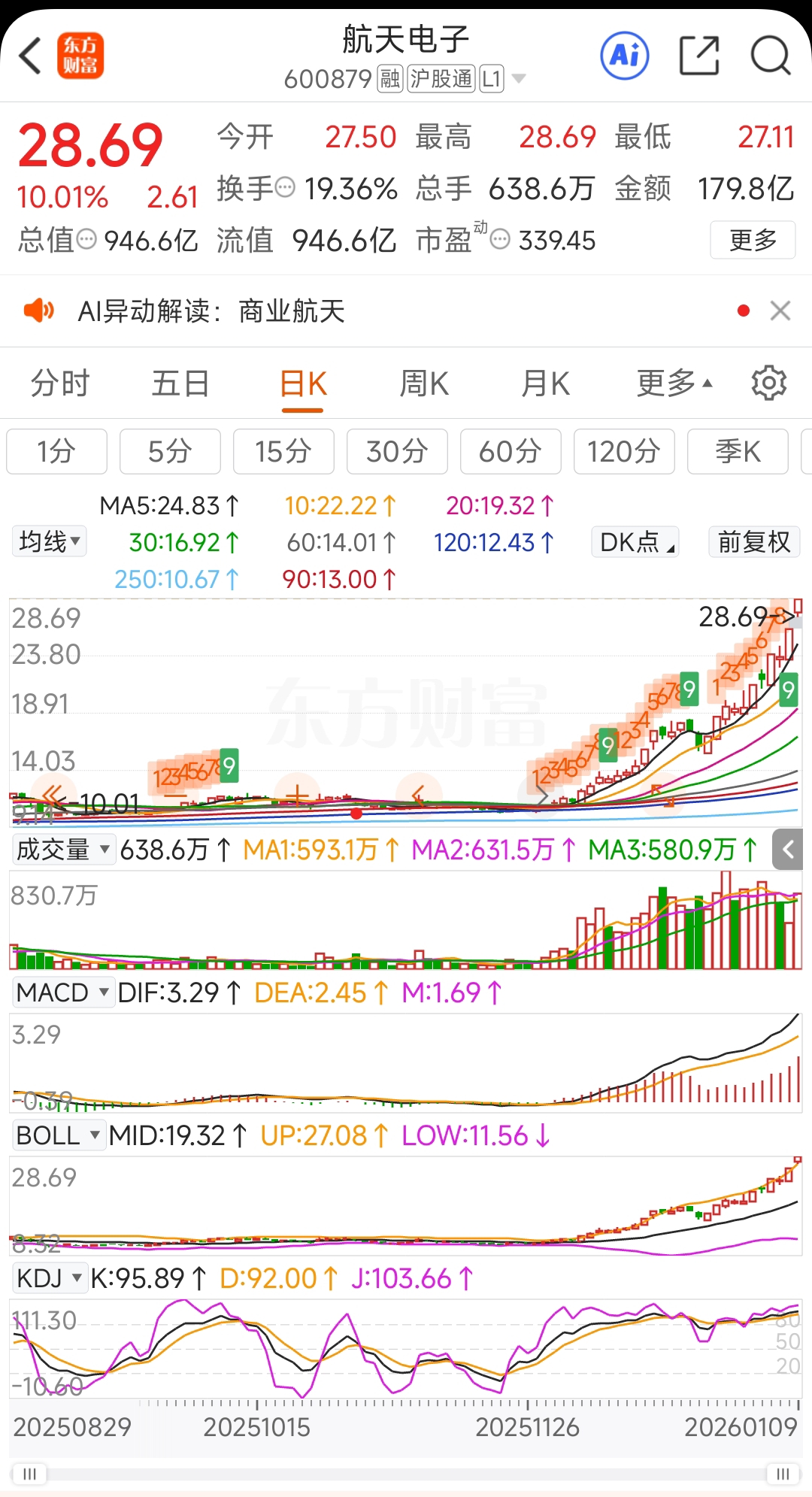Open the KDJ indicator dropdown
812x1497 pixels.
pyautogui.click(x=50, y=1278)
